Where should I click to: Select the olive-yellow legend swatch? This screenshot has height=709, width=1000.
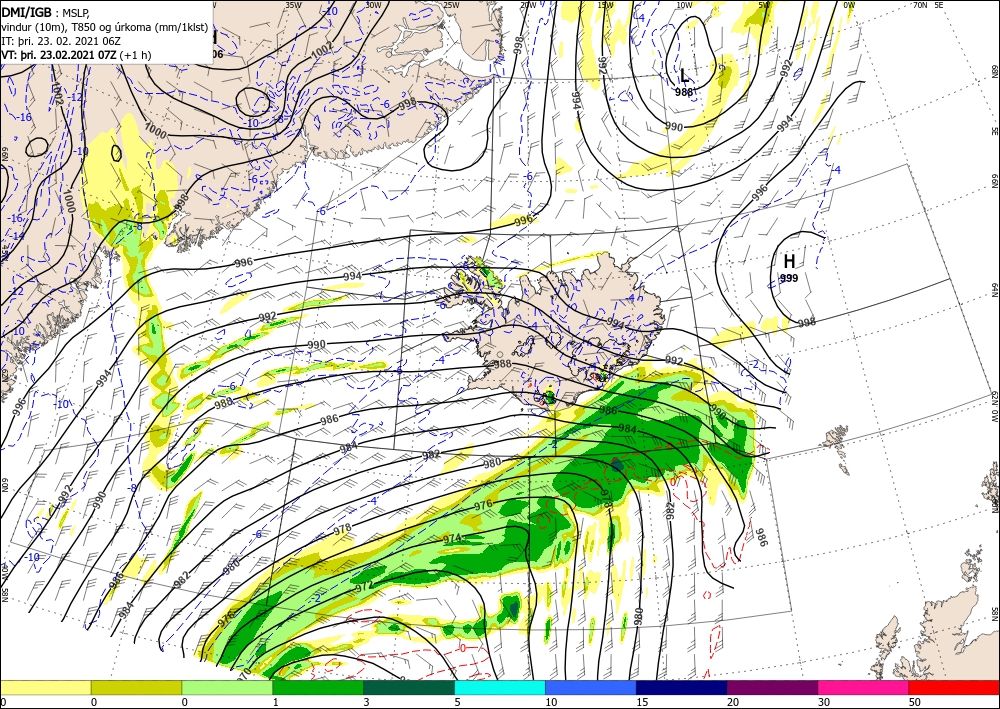pyautogui.click(x=136, y=687)
